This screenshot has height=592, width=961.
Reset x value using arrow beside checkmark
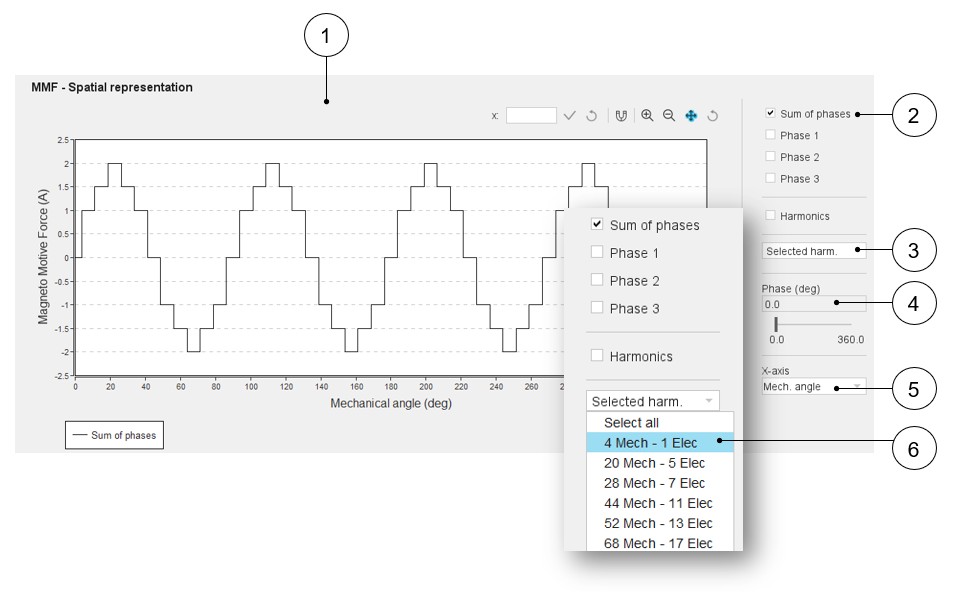(591, 116)
